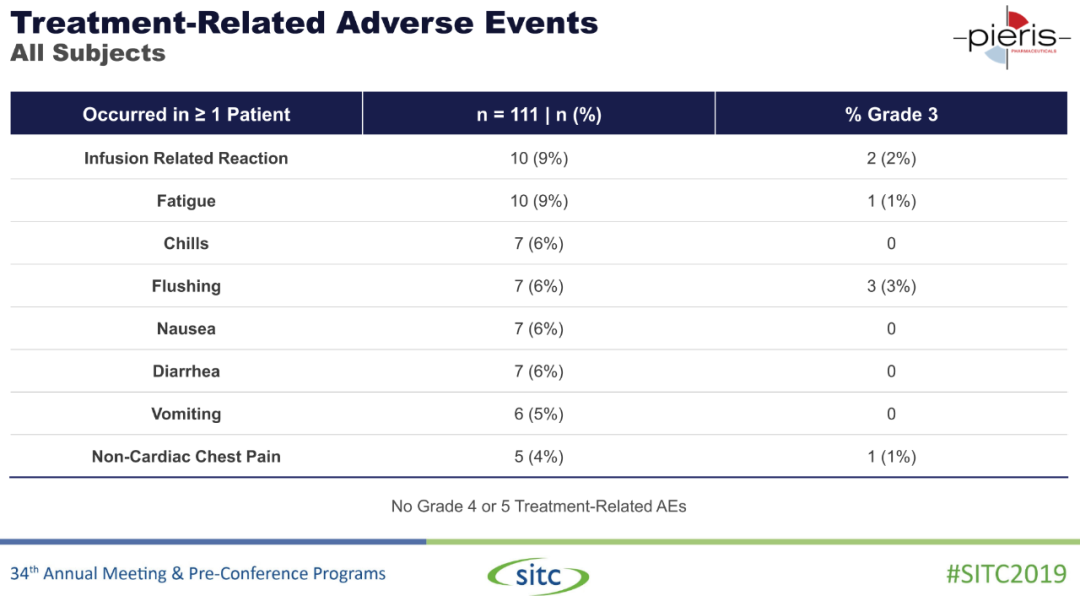The image size is (1080, 596).
Task: Click the Chills row label
Action: tap(186, 243)
